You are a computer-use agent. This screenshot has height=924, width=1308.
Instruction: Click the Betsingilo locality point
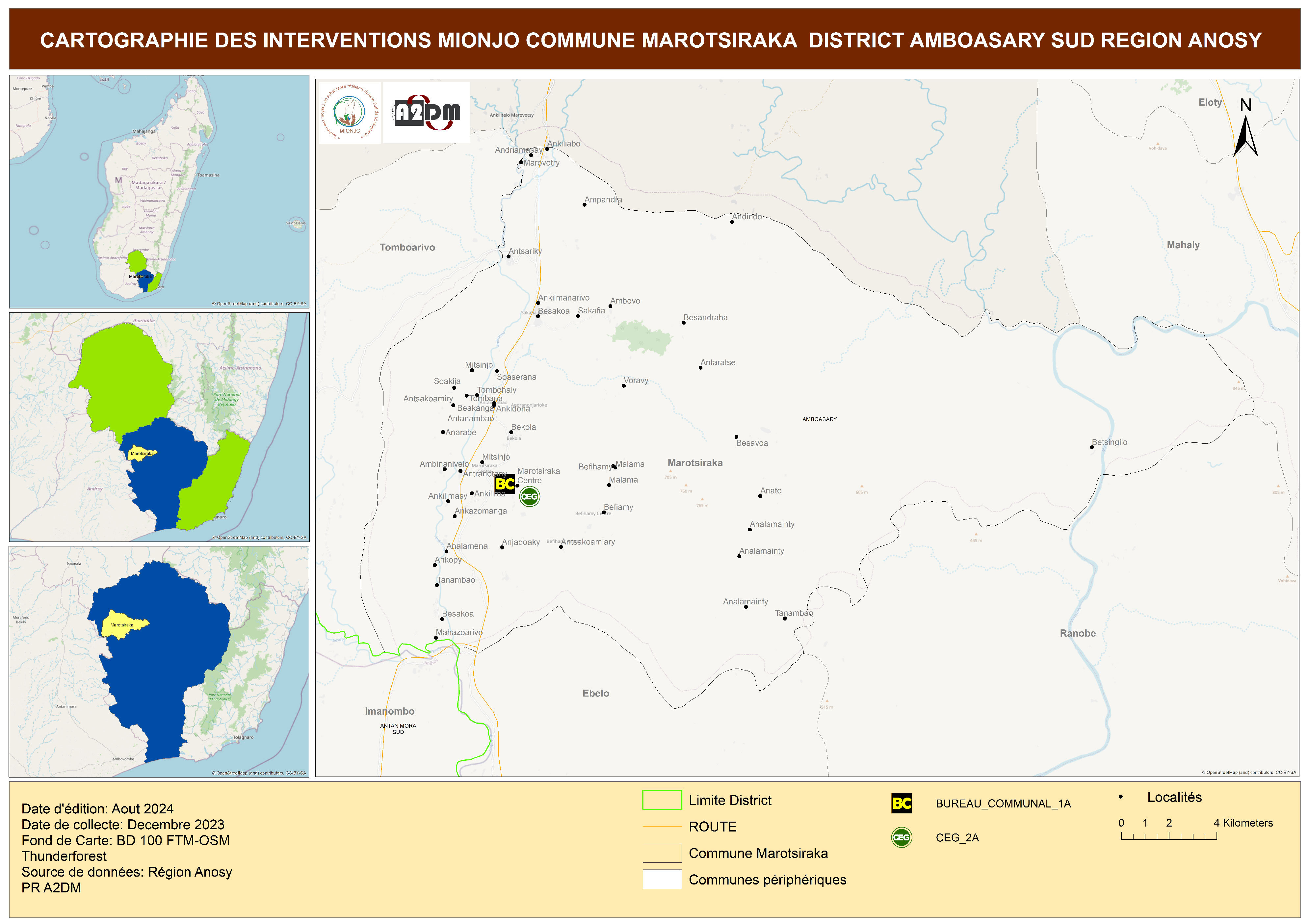click(1091, 447)
